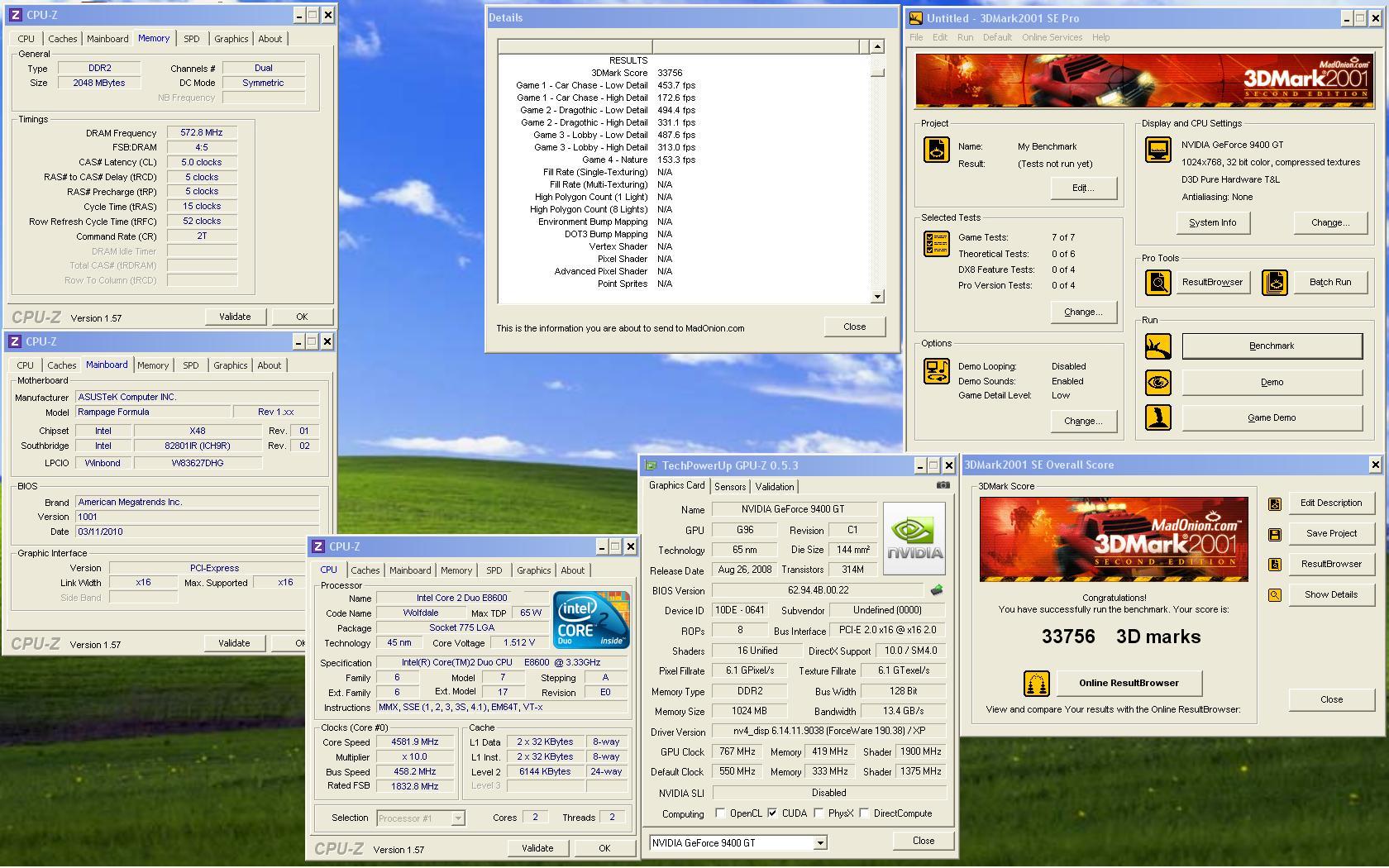The height and width of the screenshot is (868, 1389).
Task: Switch to SPD tab in memory CPU-Z window
Action: pyautogui.click(x=191, y=39)
